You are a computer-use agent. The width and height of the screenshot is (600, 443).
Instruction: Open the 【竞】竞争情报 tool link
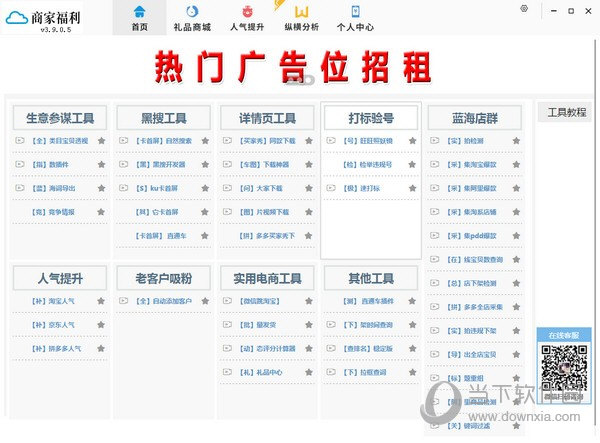click(x=53, y=212)
